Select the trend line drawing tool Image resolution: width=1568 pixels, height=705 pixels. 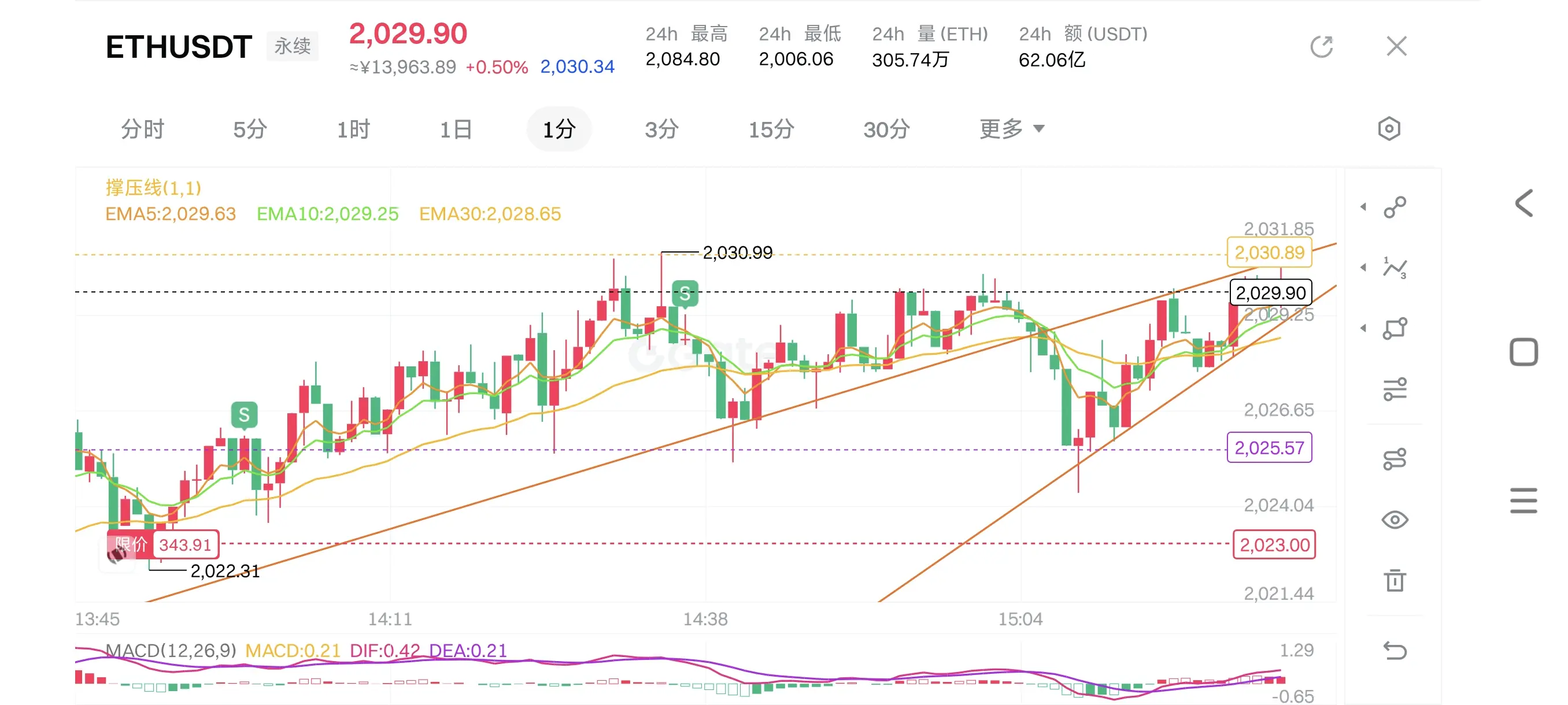1395,207
